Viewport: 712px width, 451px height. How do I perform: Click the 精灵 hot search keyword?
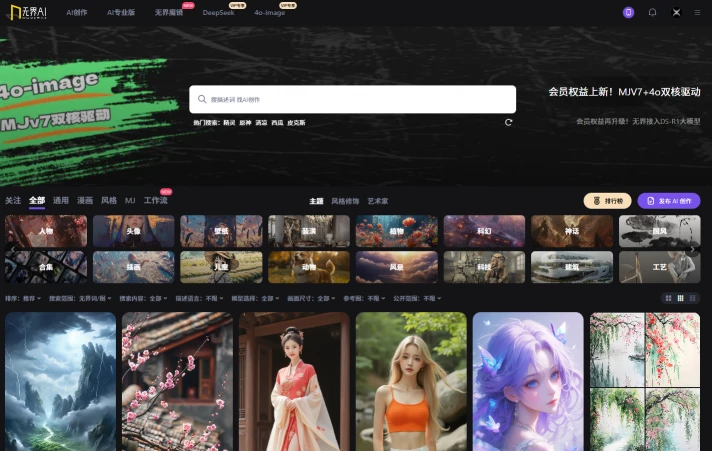pyautogui.click(x=229, y=123)
